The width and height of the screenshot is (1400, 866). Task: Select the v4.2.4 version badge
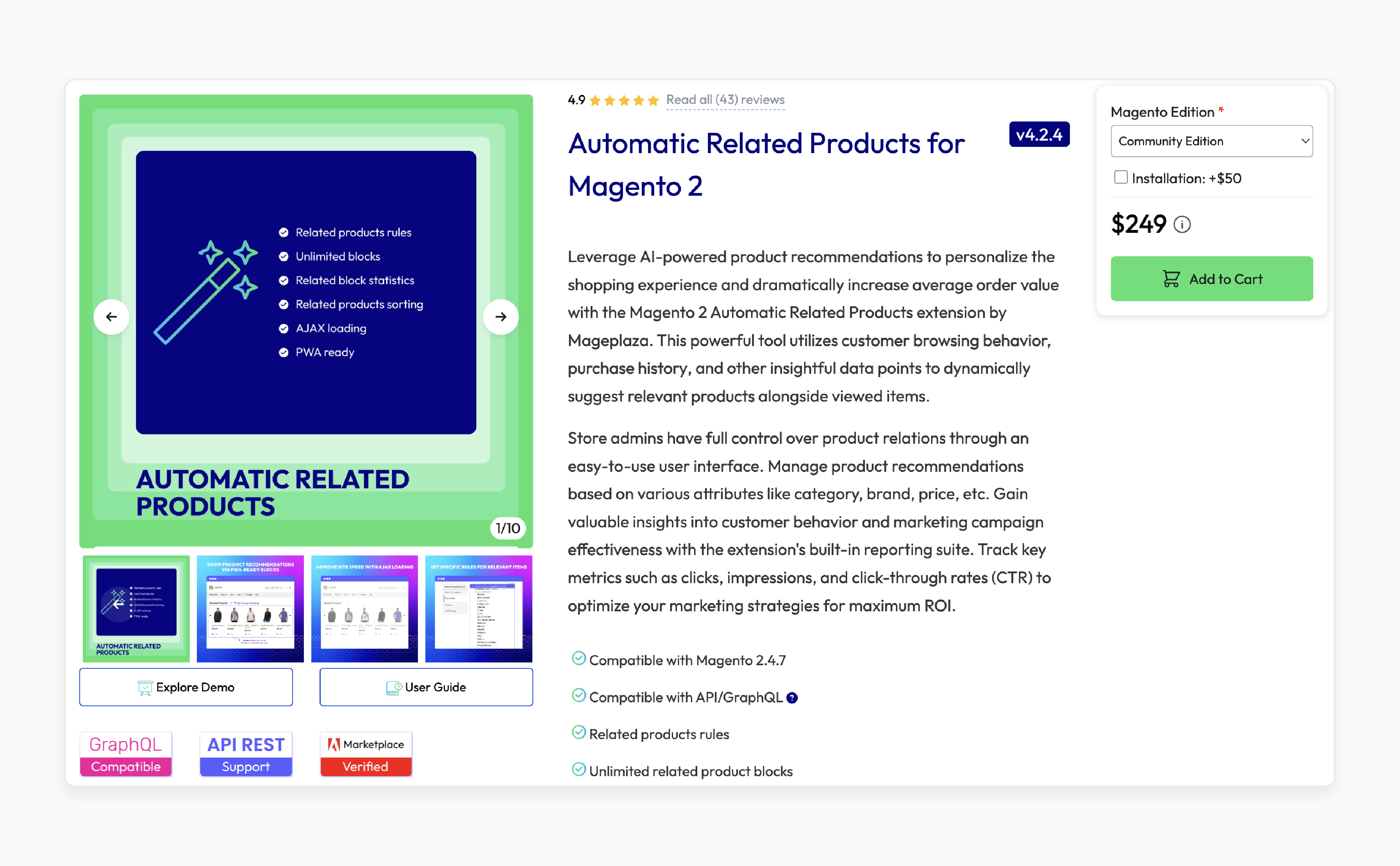tap(1039, 135)
